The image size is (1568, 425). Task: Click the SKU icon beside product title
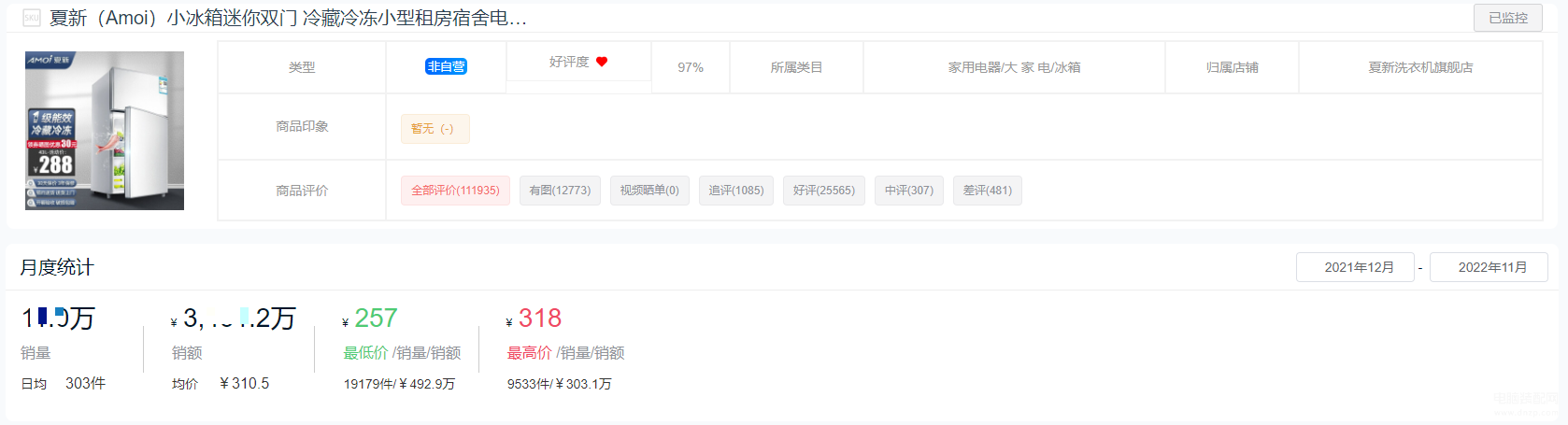[32, 18]
